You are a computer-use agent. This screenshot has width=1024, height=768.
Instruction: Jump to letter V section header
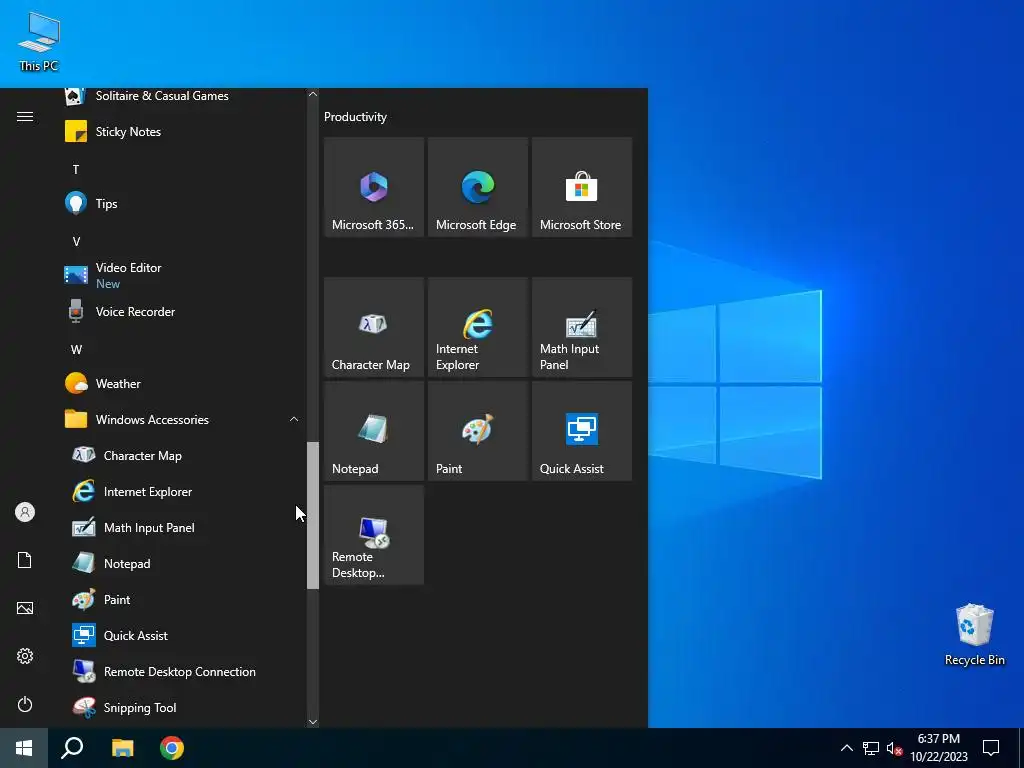[76, 242]
